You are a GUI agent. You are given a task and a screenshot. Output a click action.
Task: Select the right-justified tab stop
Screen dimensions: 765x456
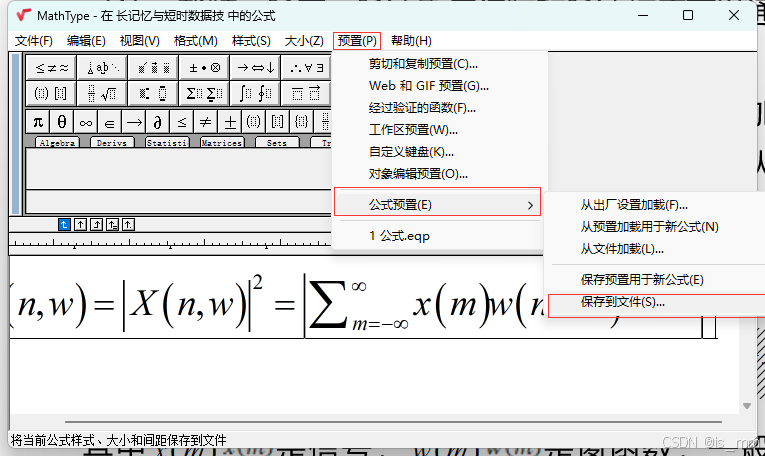97,224
